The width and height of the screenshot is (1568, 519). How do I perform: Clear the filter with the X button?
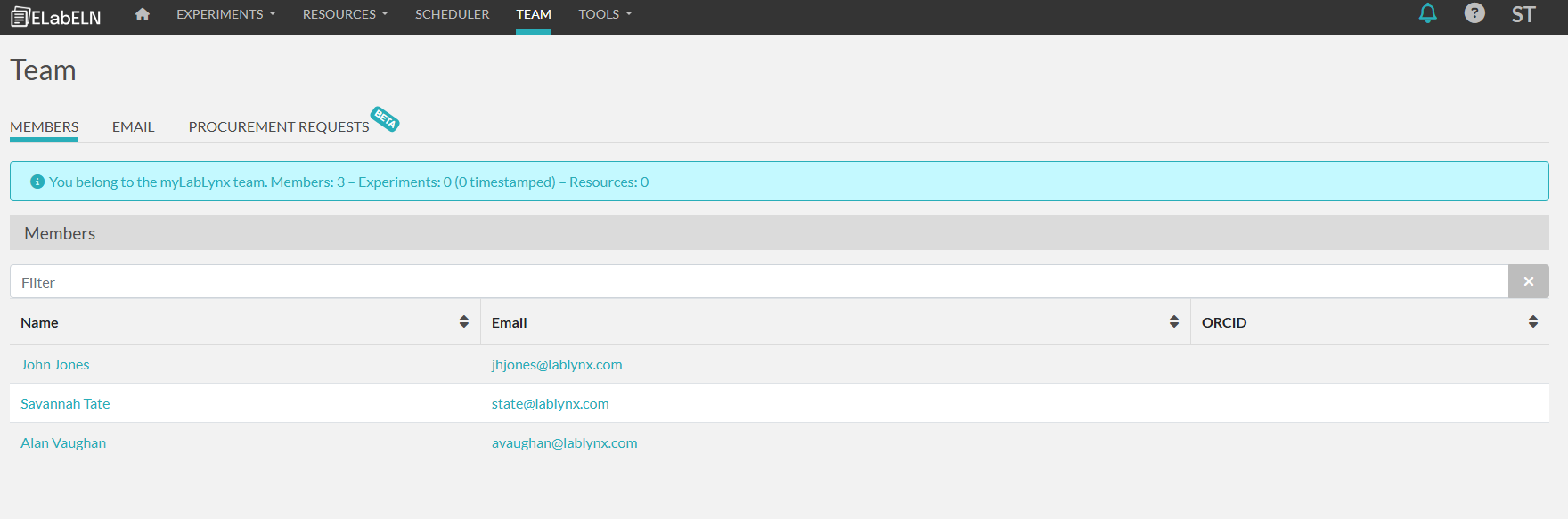(x=1528, y=281)
